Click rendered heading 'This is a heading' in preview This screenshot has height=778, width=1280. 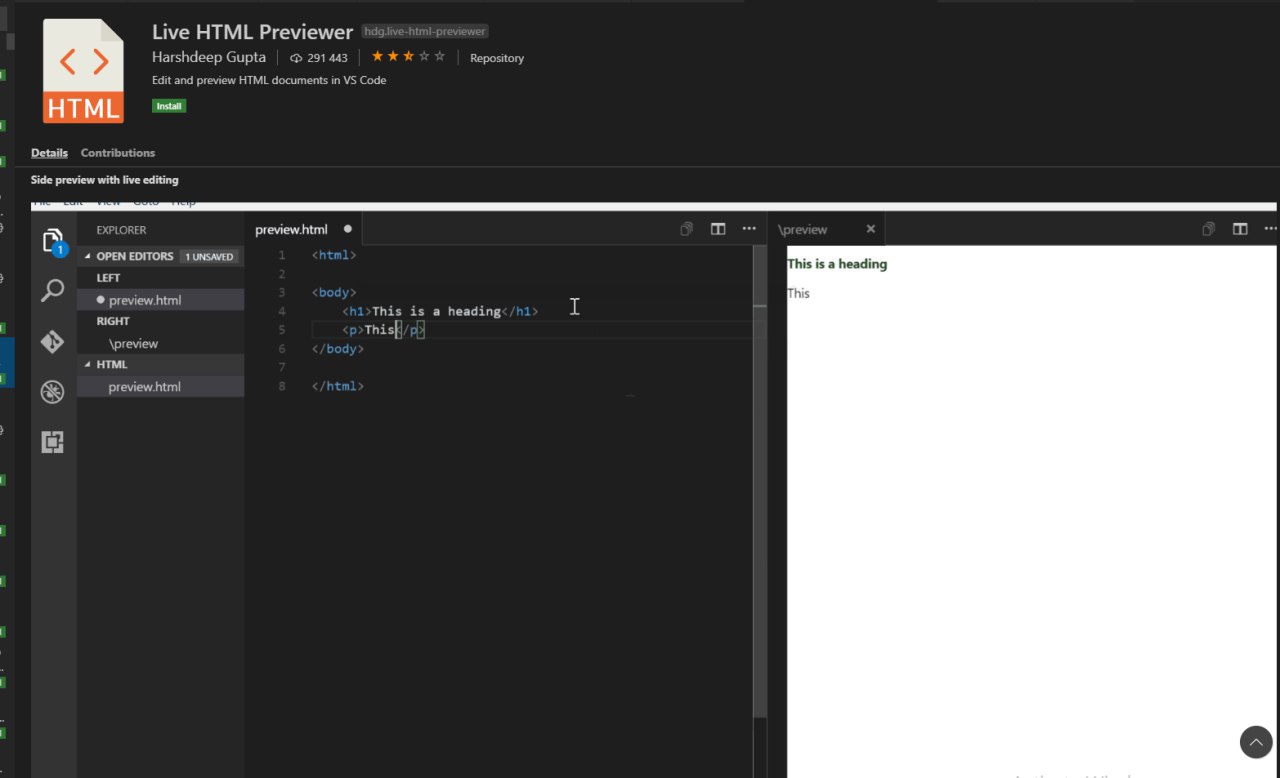tap(837, 264)
